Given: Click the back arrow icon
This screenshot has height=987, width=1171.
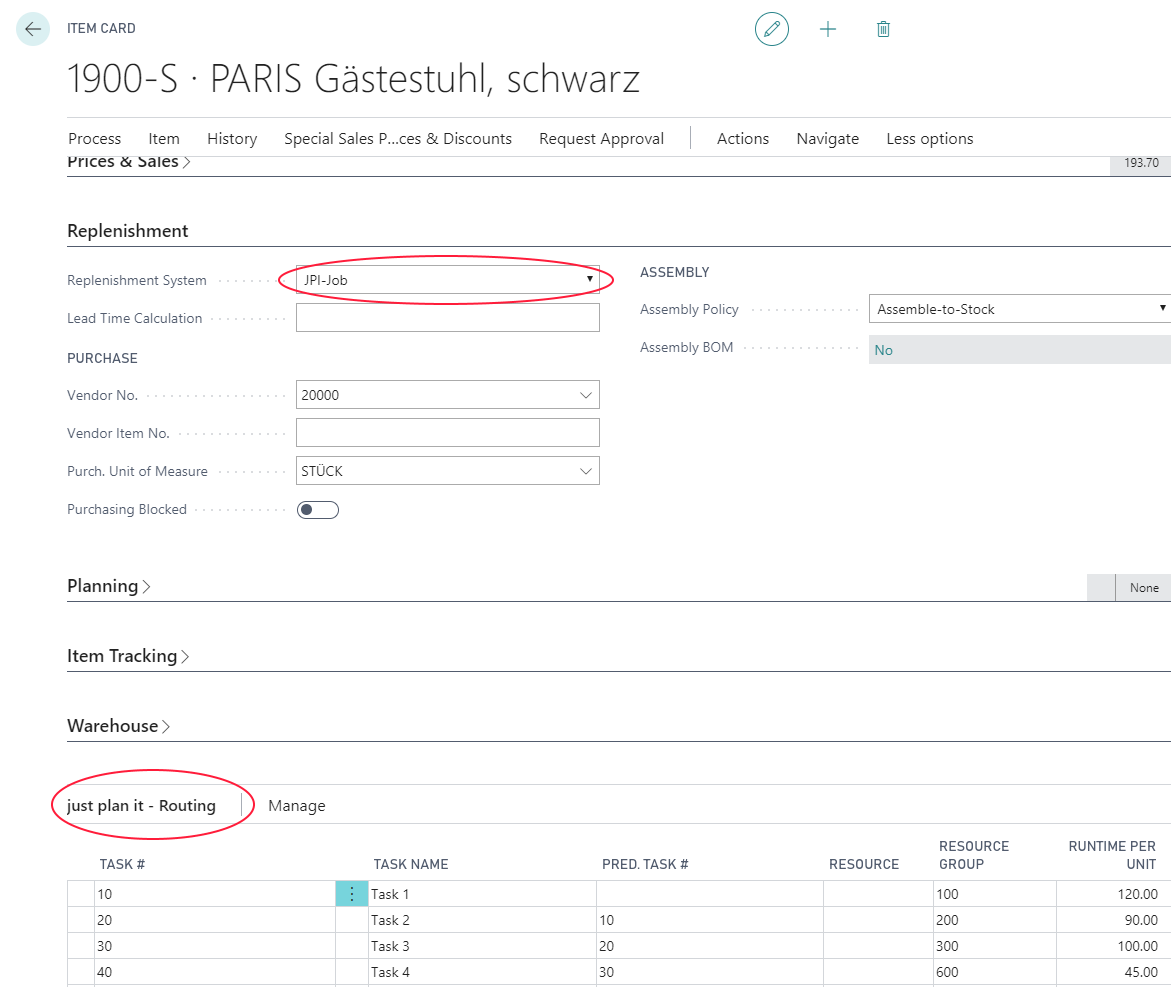Looking at the screenshot, I should pos(33,29).
